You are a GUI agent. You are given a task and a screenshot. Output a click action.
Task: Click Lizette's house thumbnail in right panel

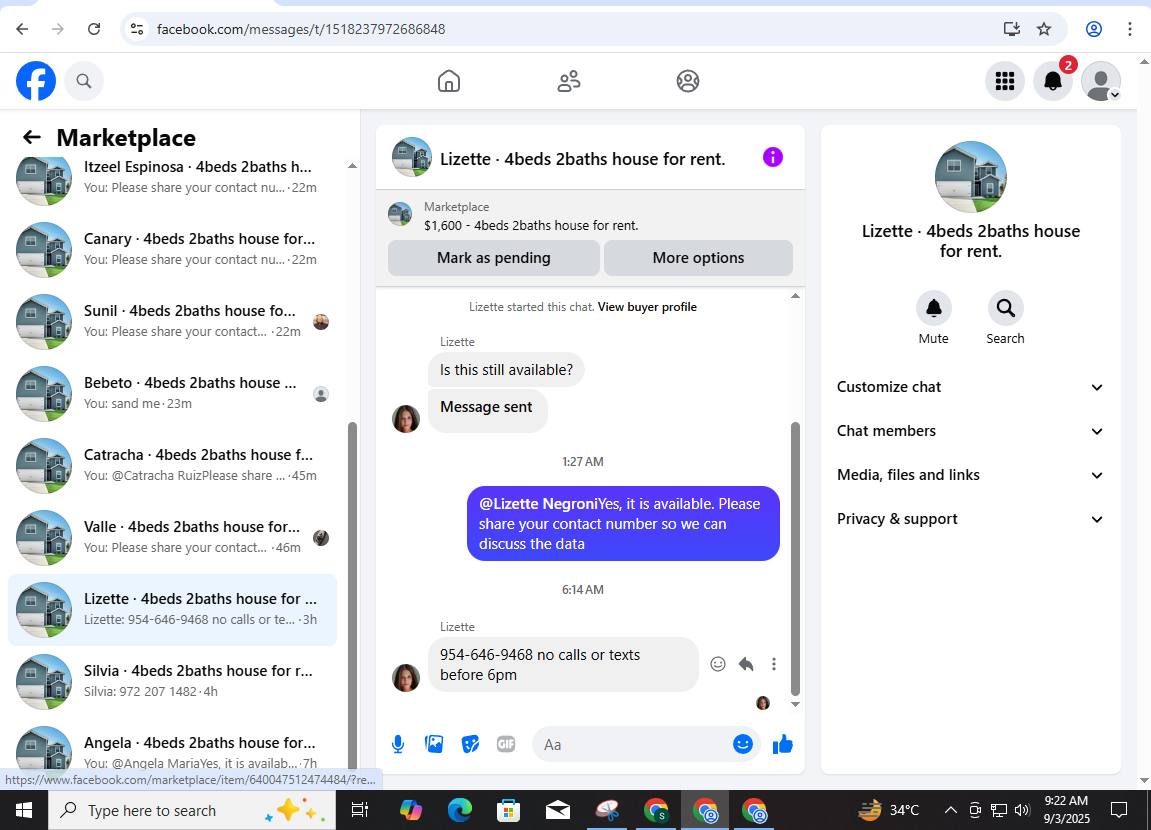click(x=970, y=177)
